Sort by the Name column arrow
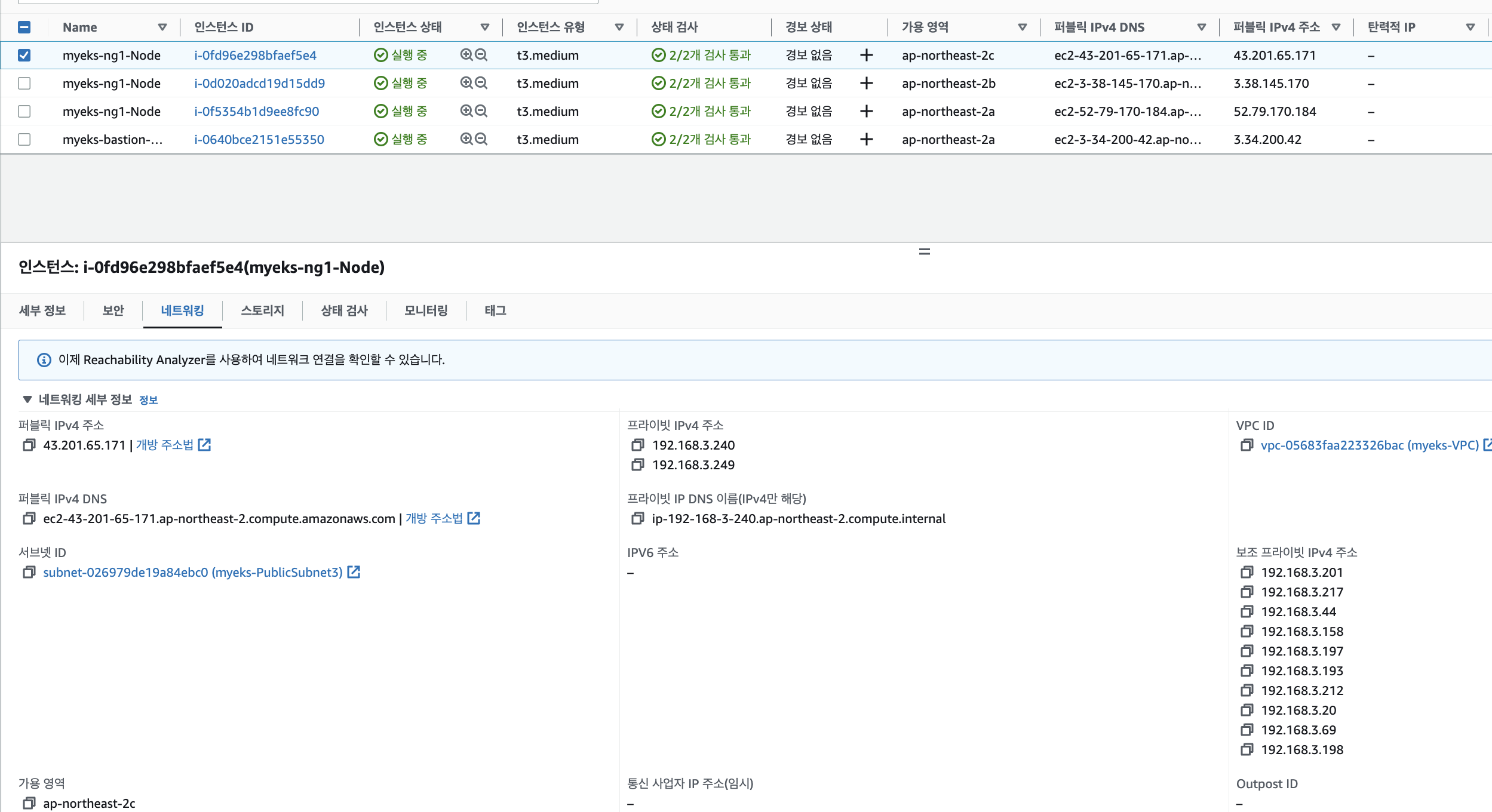This screenshot has height=812, width=1492. point(162,27)
